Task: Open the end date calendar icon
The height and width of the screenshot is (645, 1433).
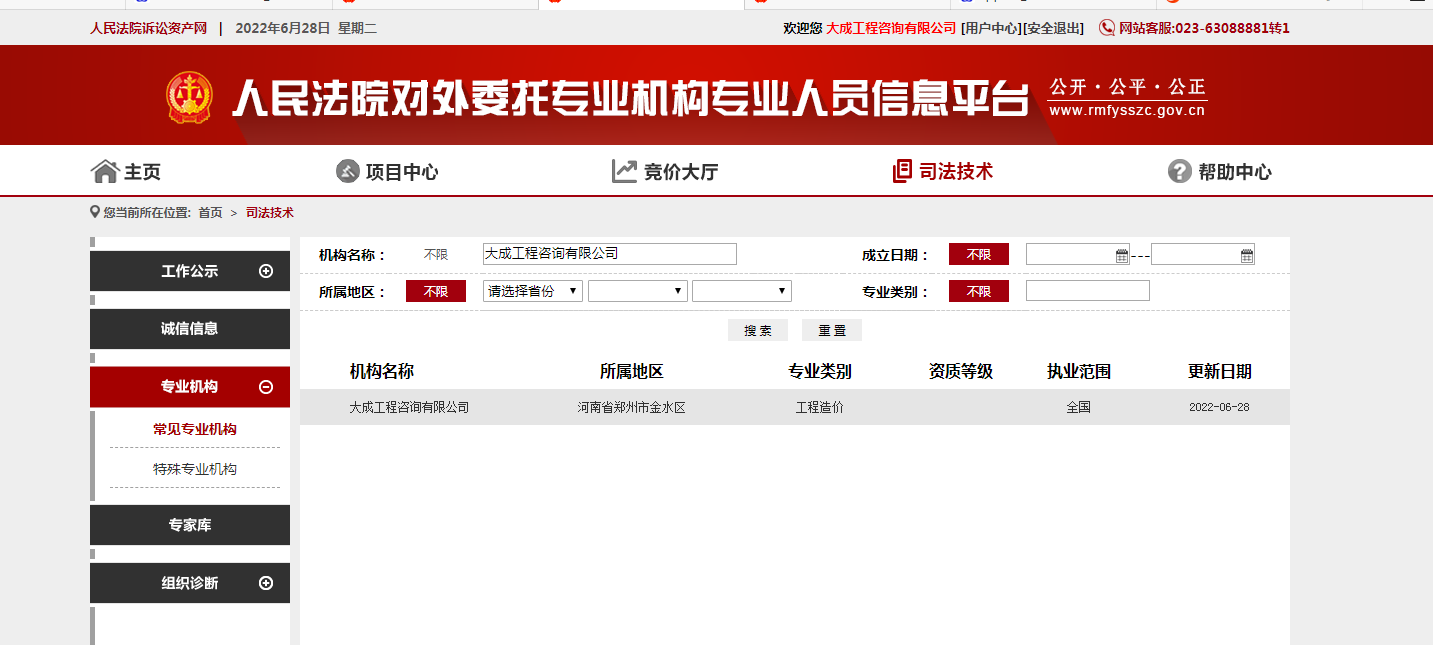Action: point(1246,255)
